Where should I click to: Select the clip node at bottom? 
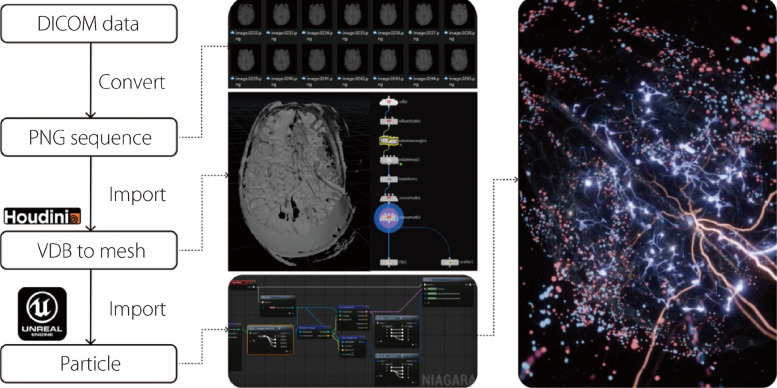(x=389, y=262)
